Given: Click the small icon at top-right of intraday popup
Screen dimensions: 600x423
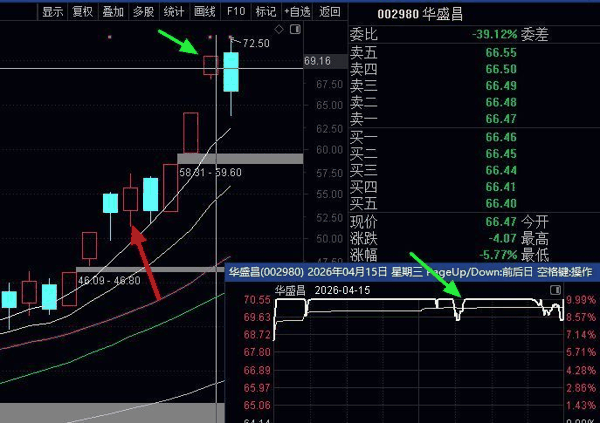Looking at the screenshot, I should click(555, 289).
